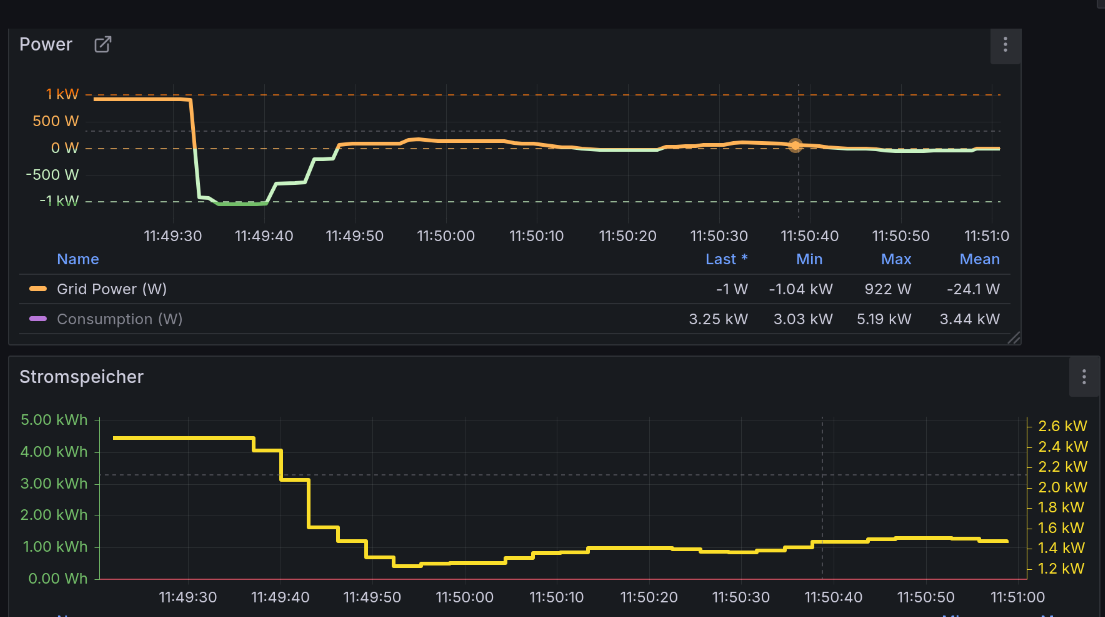Click the Grid Power mean value -24.1 W
Image resolution: width=1105 pixels, height=617 pixels.
pos(973,289)
